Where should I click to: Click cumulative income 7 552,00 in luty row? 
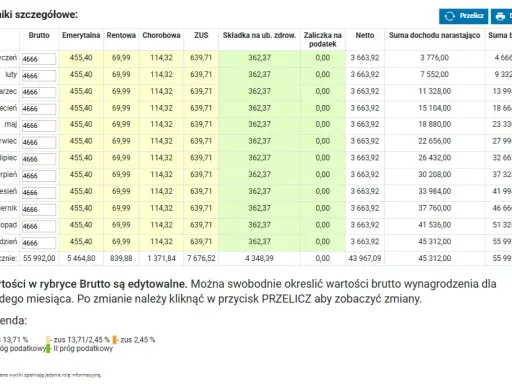point(435,74)
